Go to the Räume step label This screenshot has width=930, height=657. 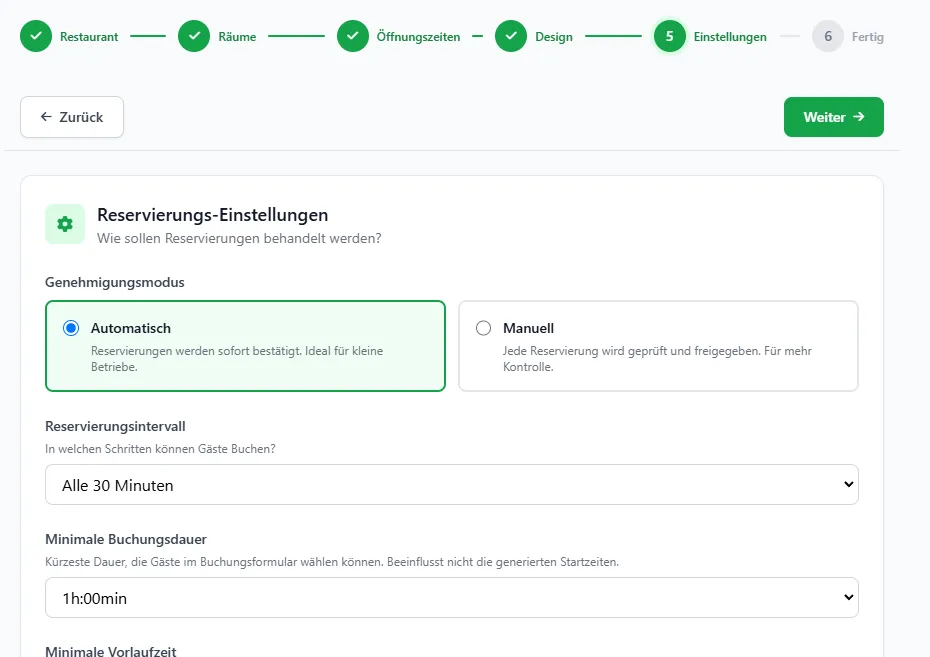pyautogui.click(x=237, y=37)
